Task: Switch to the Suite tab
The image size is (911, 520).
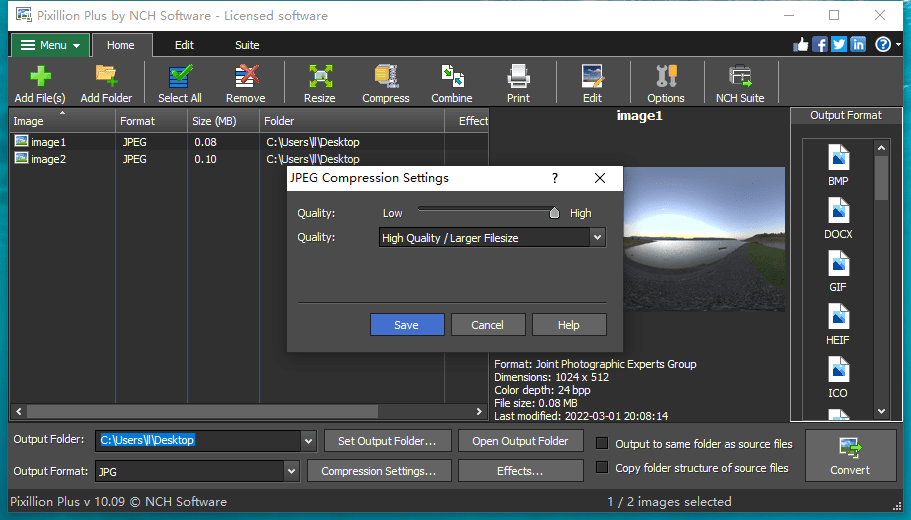Action: 247,45
